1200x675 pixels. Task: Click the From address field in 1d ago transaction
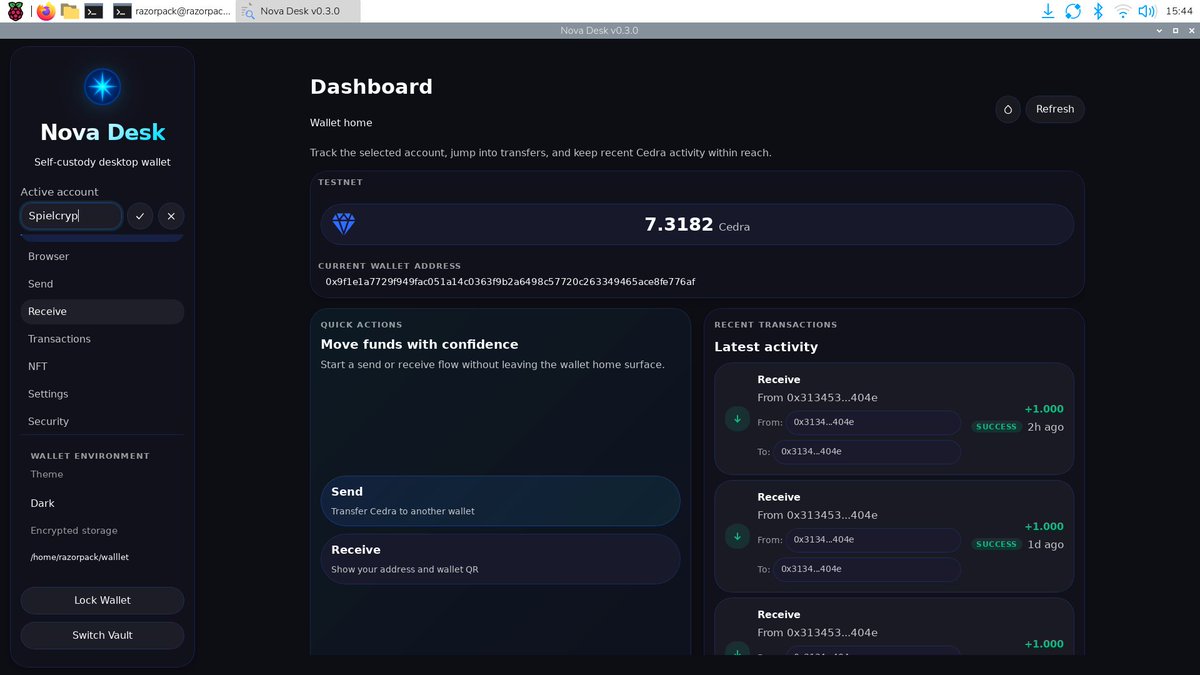click(873, 540)
